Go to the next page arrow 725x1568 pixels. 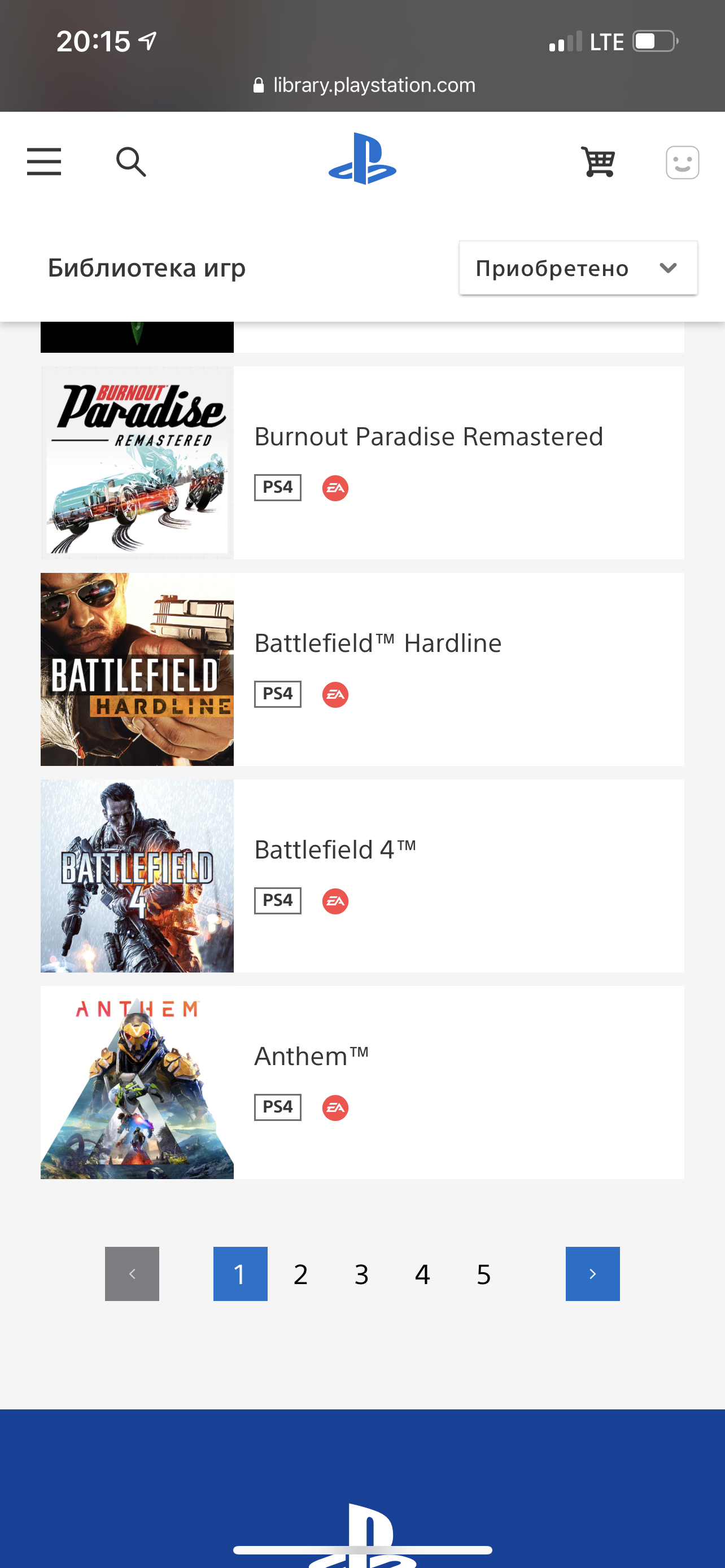[592, 1274]
